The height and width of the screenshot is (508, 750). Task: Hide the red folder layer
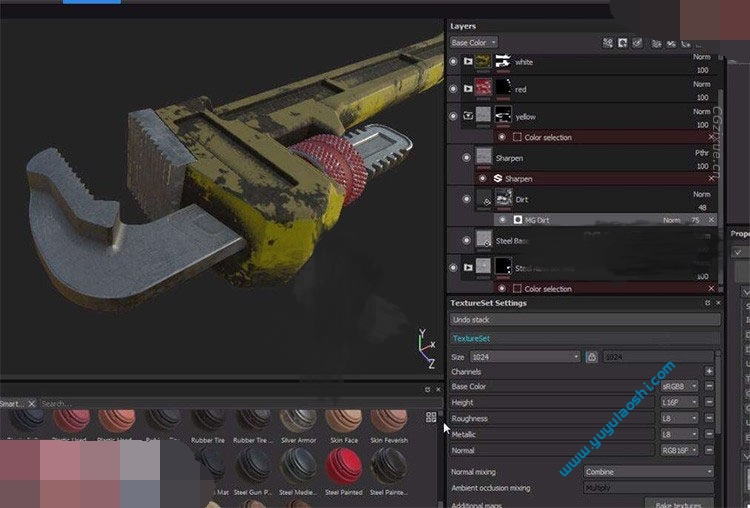point(453,88)
